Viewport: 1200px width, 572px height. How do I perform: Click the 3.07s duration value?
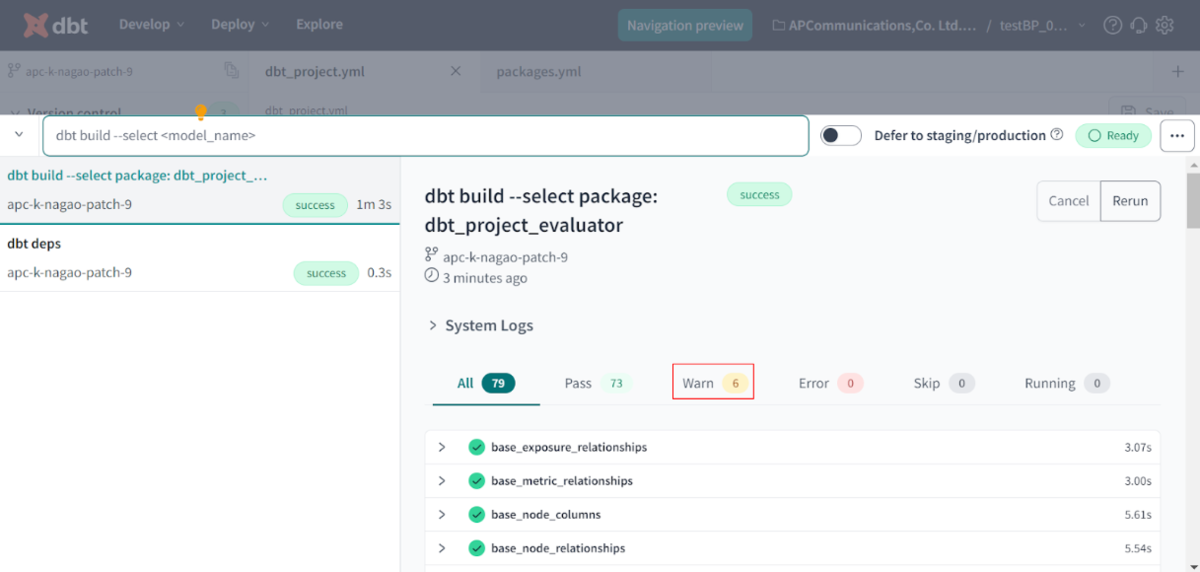tap(1138, 447)
